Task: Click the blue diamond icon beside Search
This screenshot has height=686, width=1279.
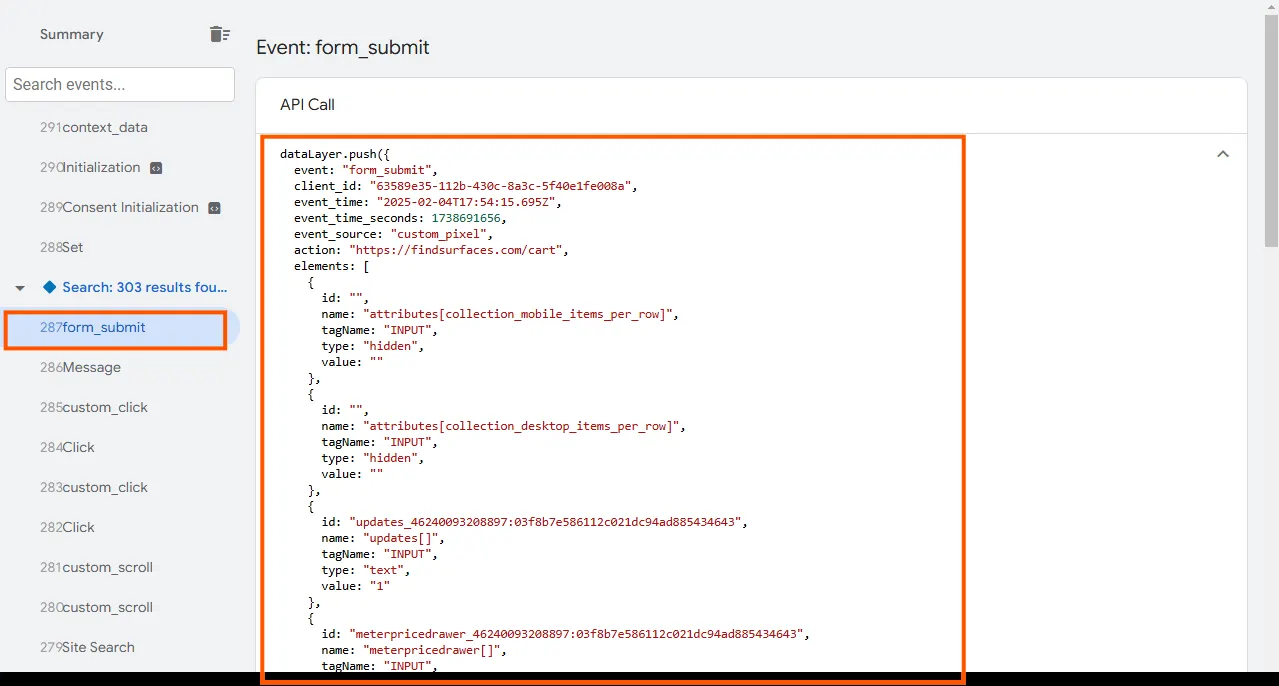Action: pos(49,287)
